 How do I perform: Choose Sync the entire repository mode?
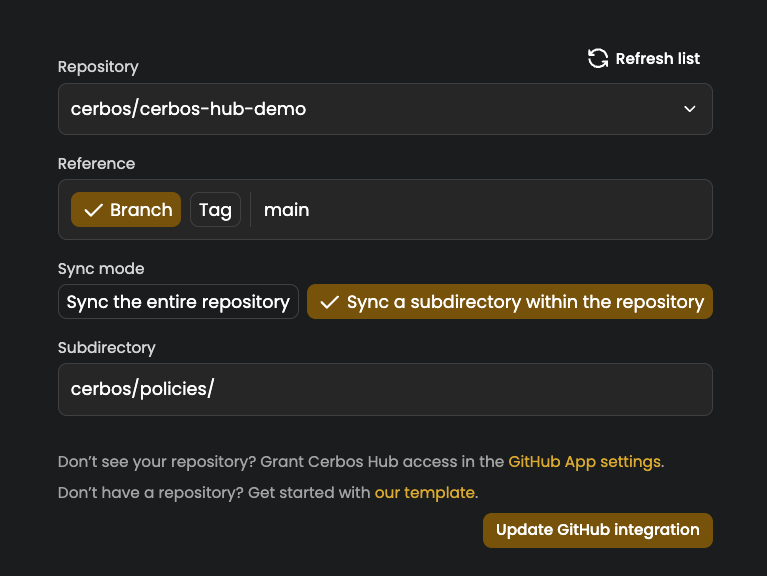(x=178, y=302)
